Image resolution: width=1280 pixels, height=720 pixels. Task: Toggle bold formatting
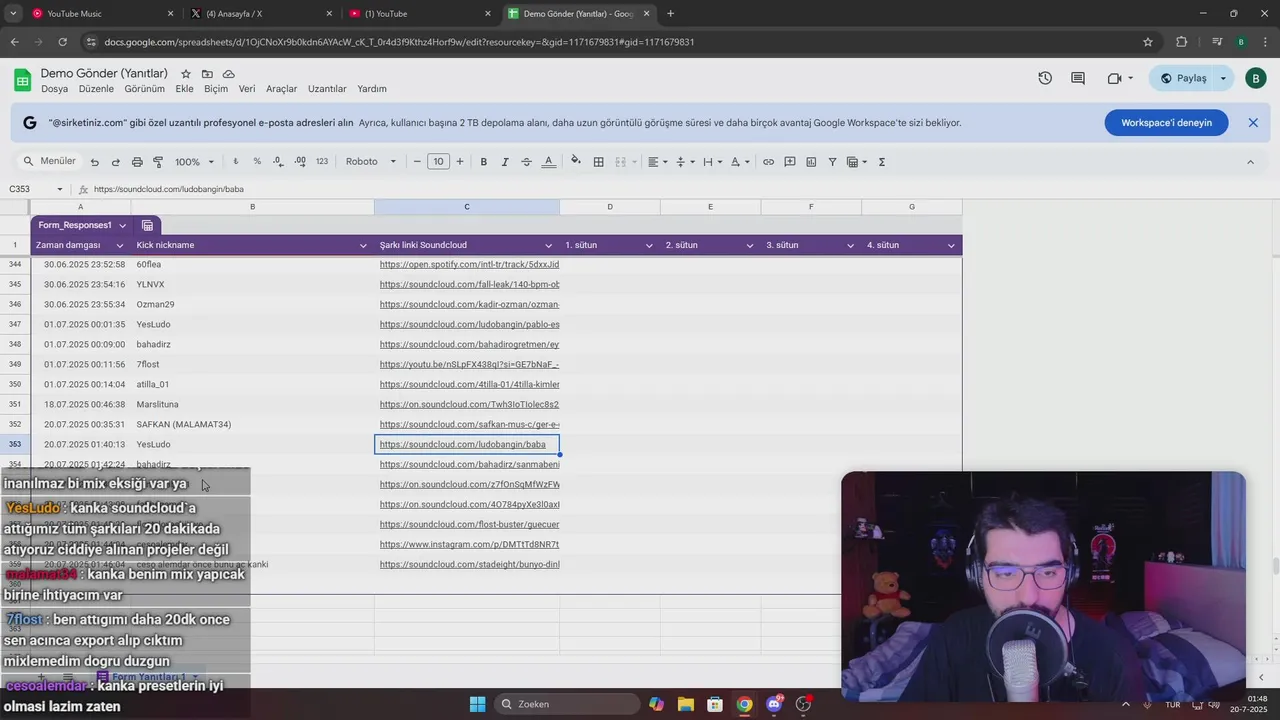(x=483, y=162)
